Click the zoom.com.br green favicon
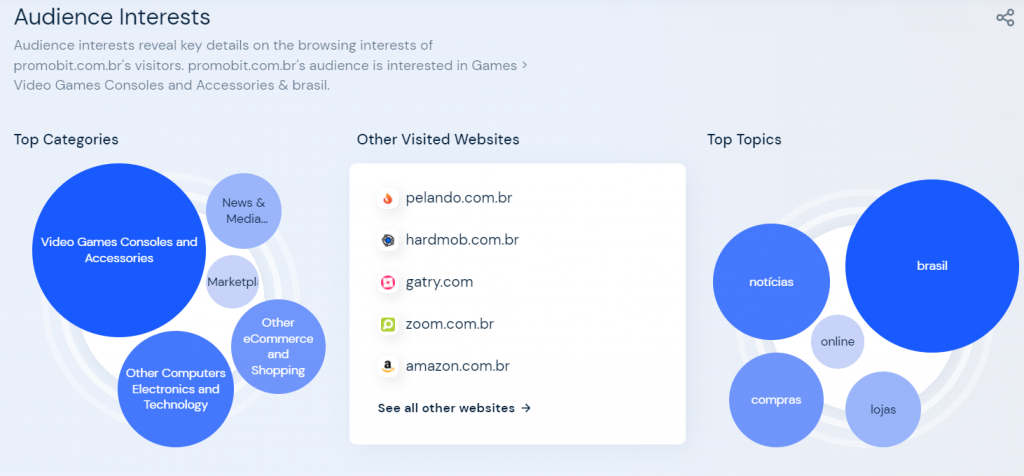The width and height of the screenshot is (1024, 476). pyautogui.click(x=388, y=325)
